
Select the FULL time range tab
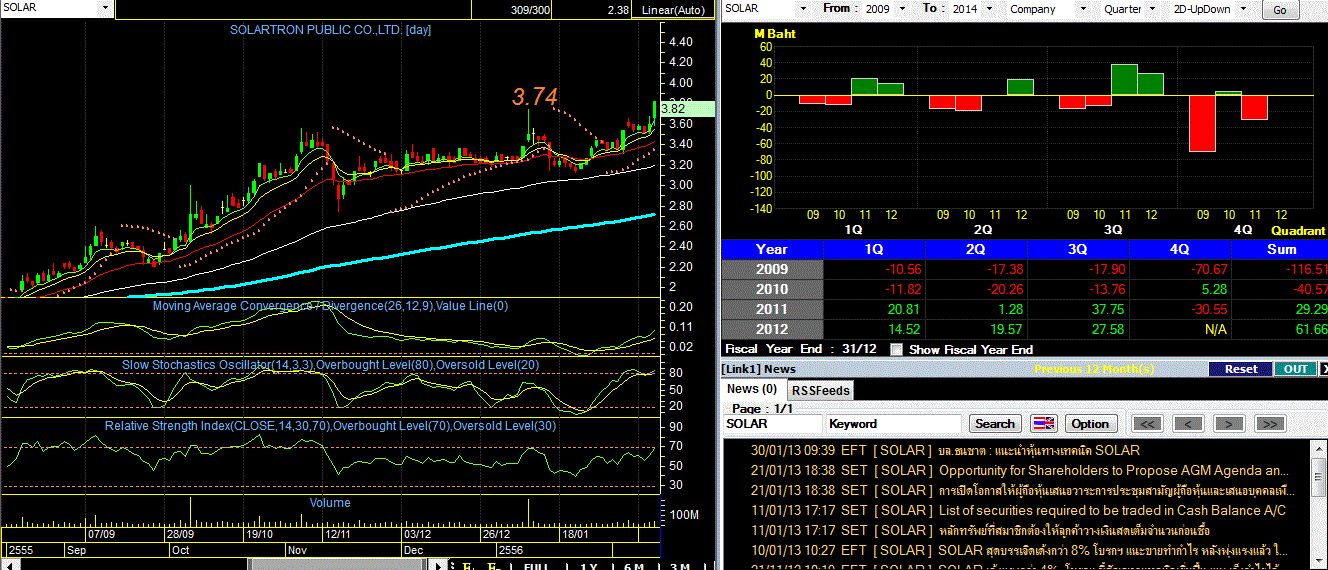click(x=537, y=565)
